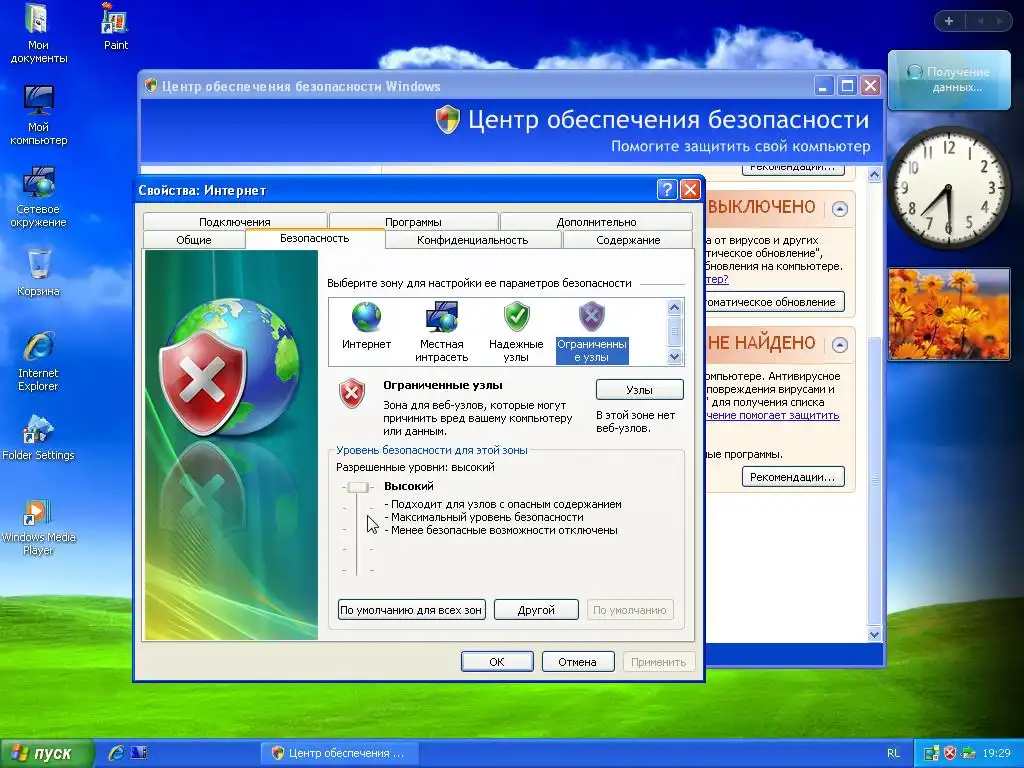The height and width of the screenshot is (768, 1024).
Task: Open Folder Settings desktop shortcut
Action: pos(39,438)
